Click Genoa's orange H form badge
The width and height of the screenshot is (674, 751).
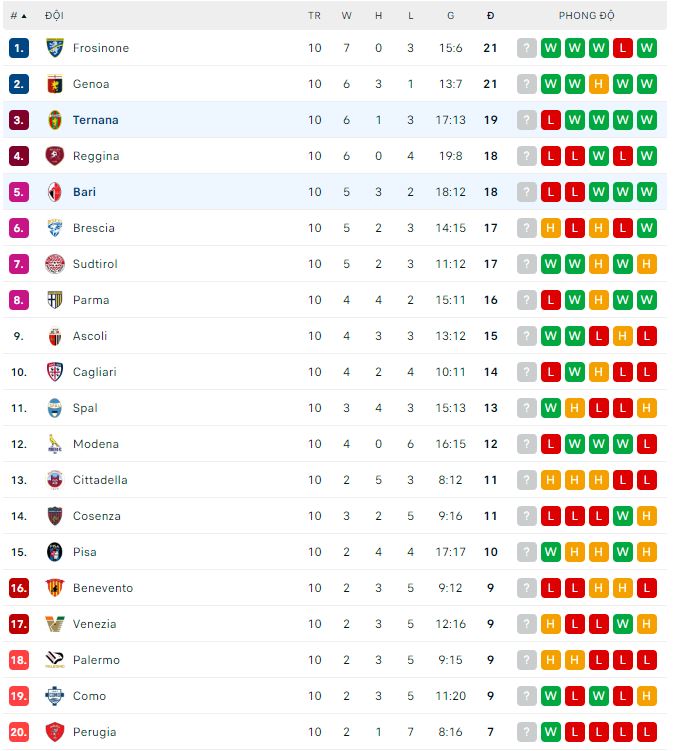(599, 84)
